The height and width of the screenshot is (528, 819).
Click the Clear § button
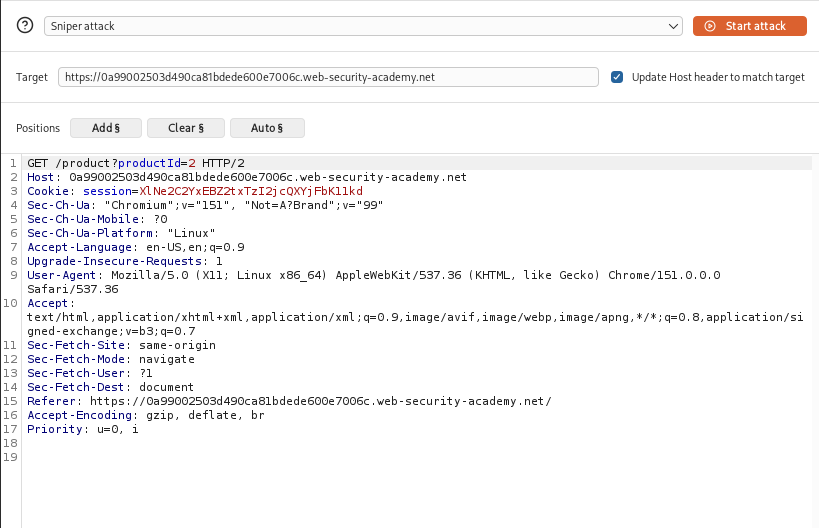pyautogui.click(x=186, y=128)
